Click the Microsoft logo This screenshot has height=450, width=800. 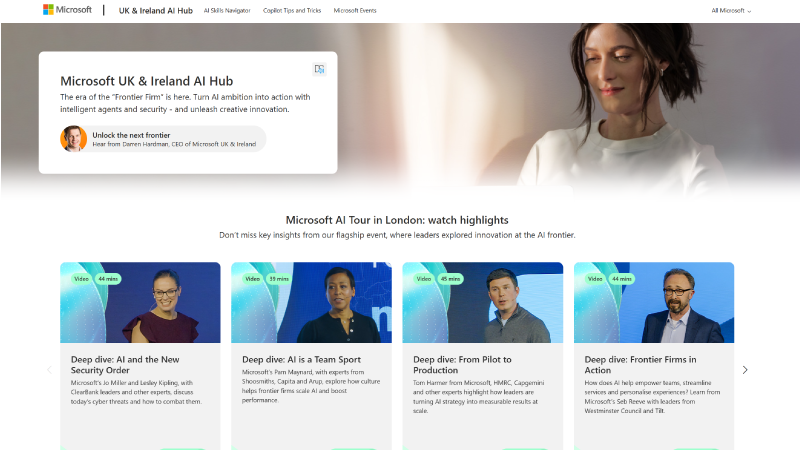pos(67,10)
